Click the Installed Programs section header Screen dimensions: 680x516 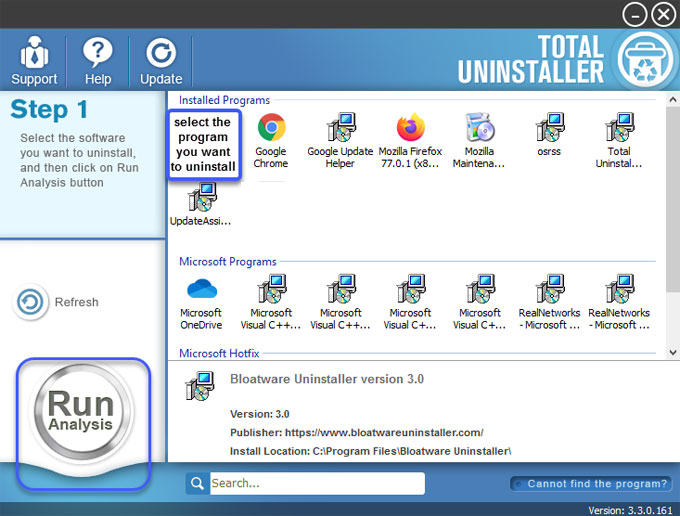click(x=224, y=100)
